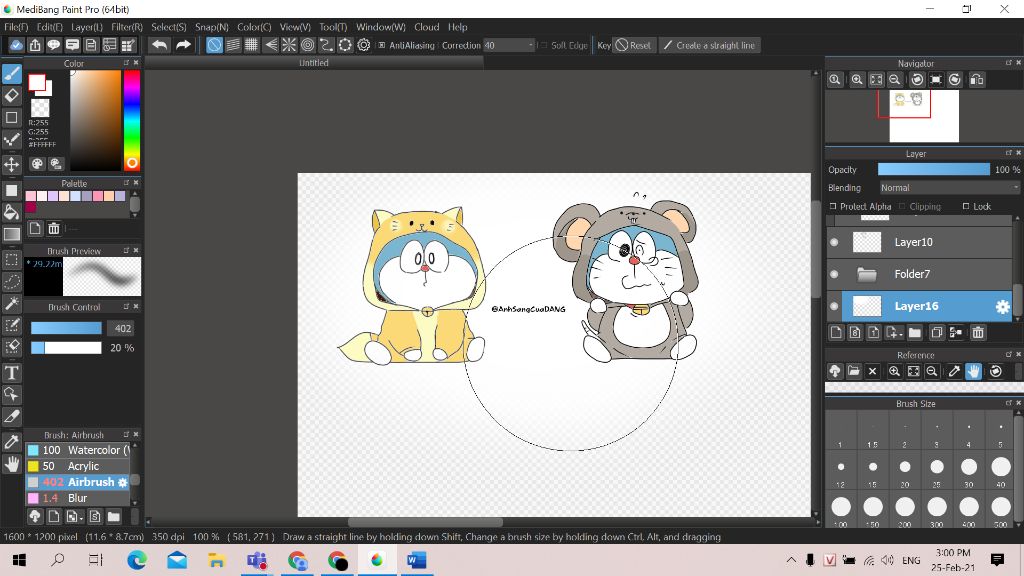Select the Eyedropper tool
The width and height of the screenshot is (1024, 576).
tap(12, 441)
